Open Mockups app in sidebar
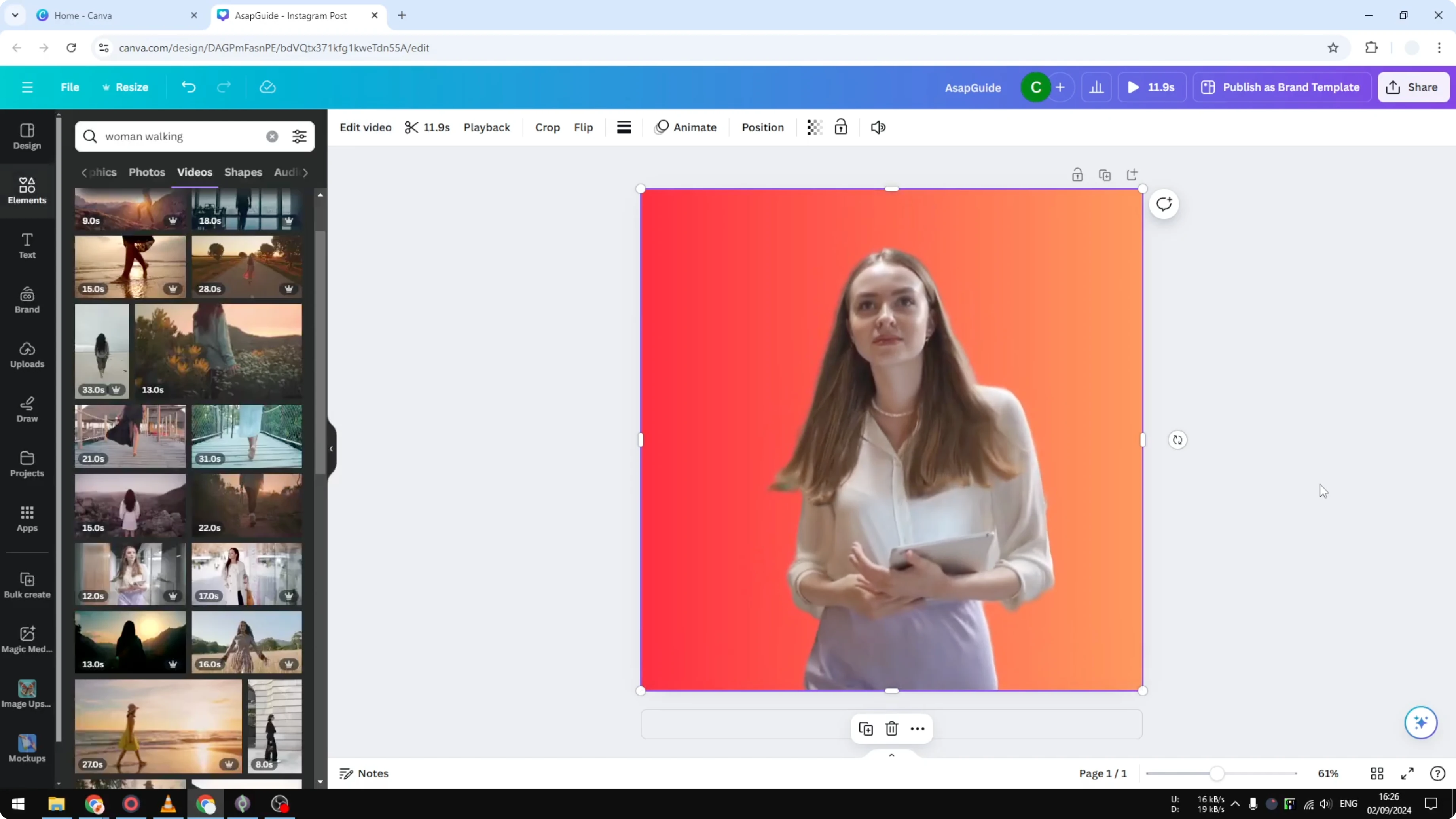This screenshot has height=819, width=1456. tap(27, 749)
